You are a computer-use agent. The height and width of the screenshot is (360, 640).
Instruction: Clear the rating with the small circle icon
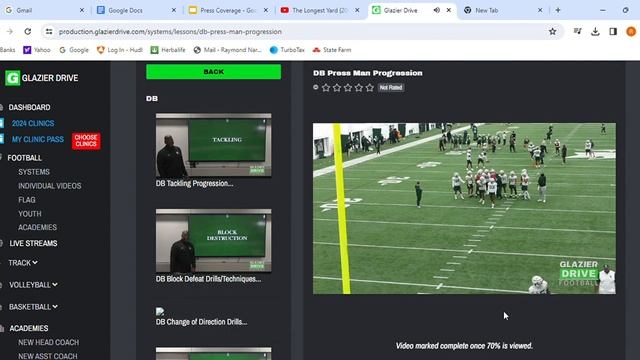[x=316, y=87]
